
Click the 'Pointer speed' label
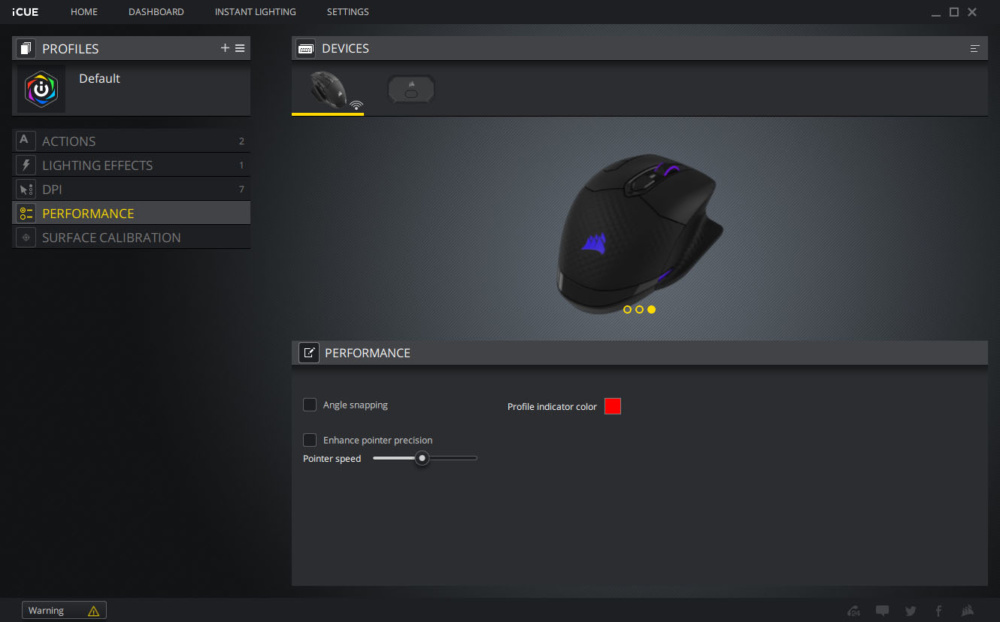click(332, 459)
